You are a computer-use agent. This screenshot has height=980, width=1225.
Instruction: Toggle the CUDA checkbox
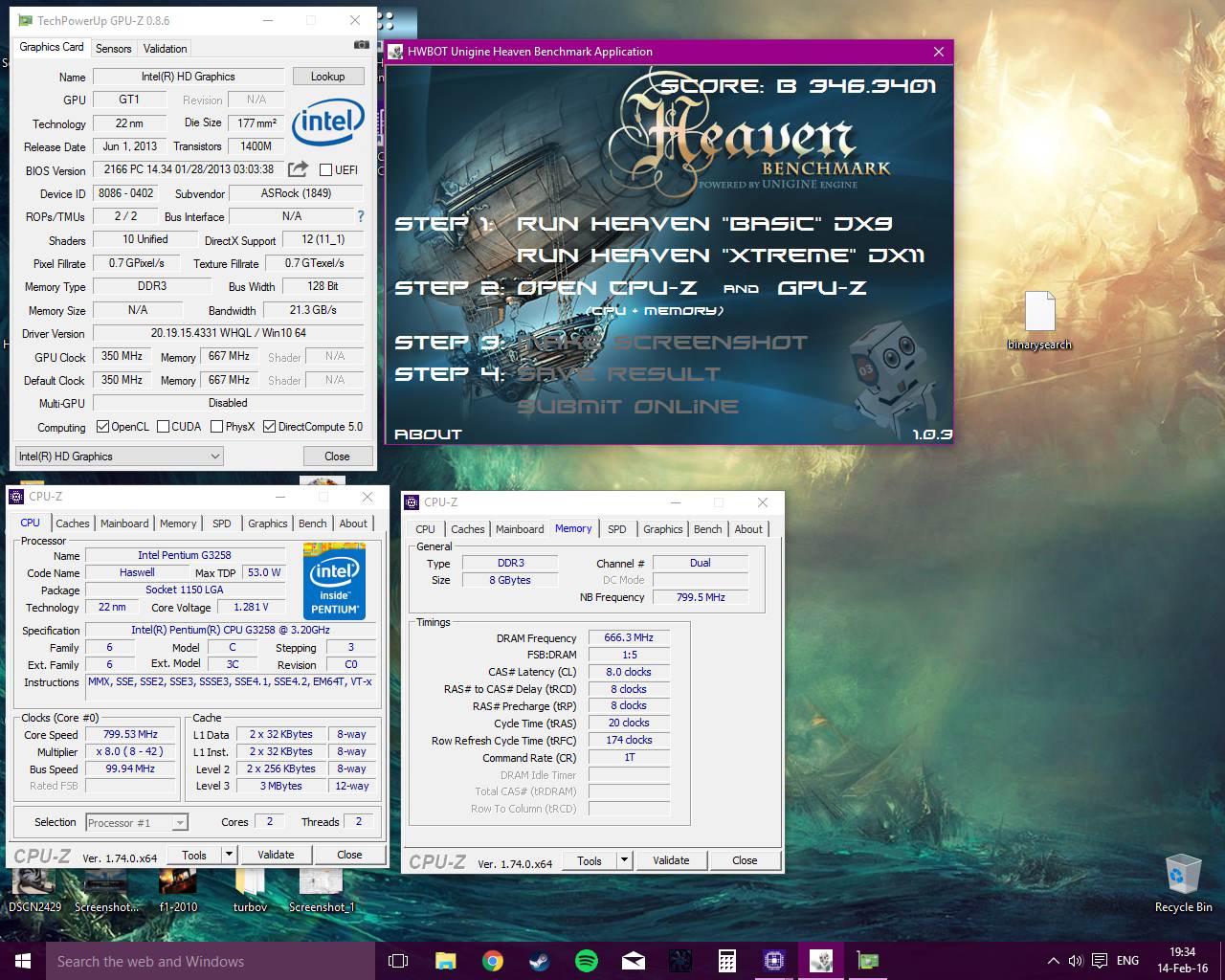click(x=163, y=427)
